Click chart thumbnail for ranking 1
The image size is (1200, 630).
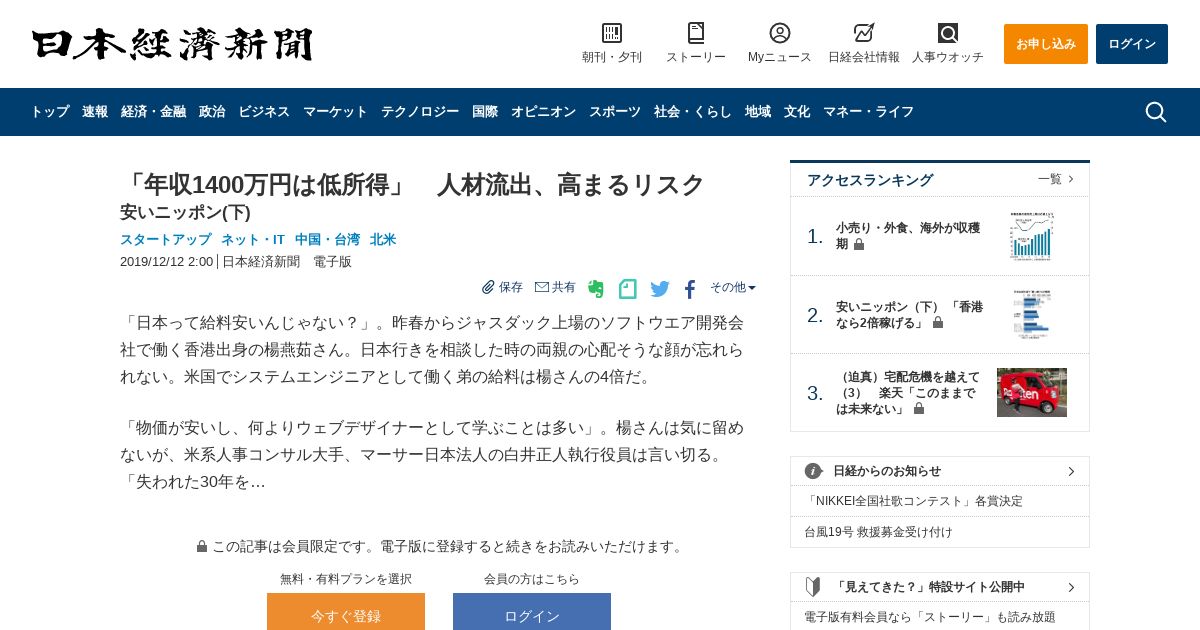click(1031, 236)
